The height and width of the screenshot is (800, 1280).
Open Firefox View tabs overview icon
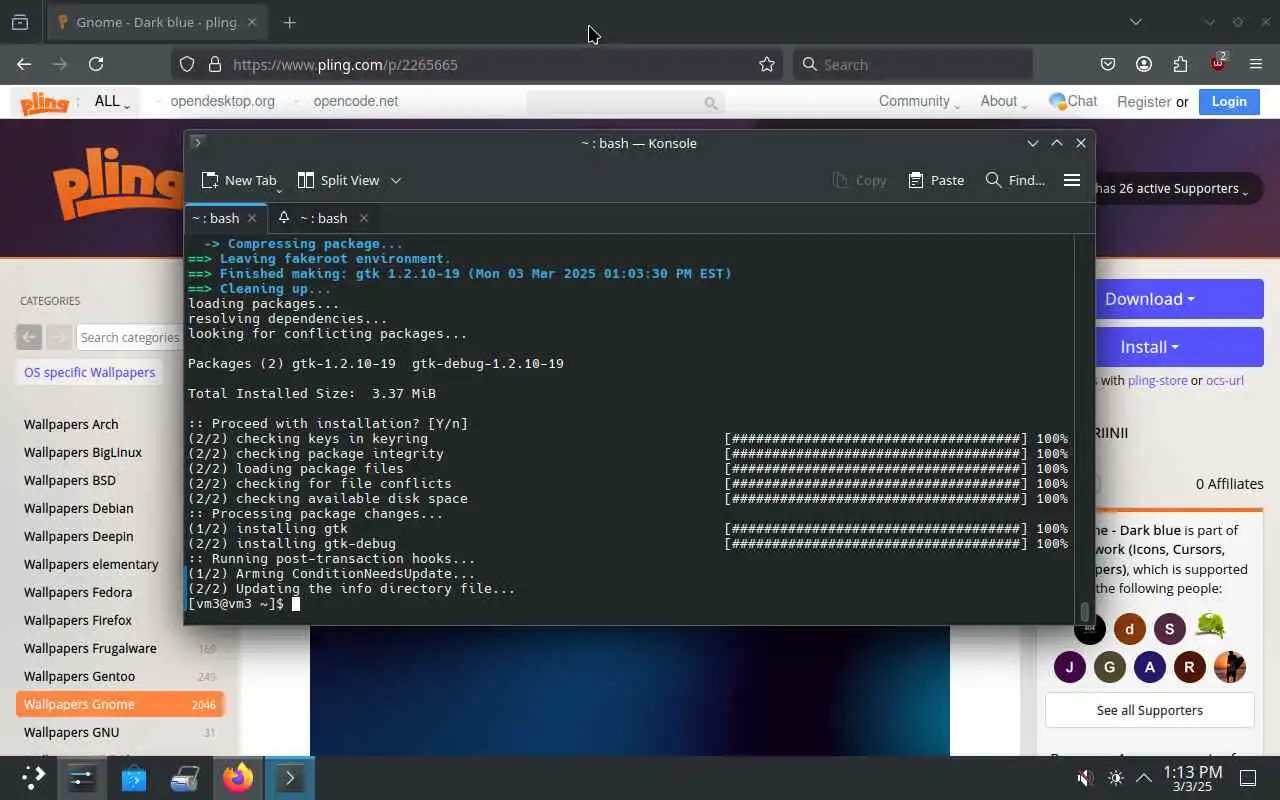20,22
